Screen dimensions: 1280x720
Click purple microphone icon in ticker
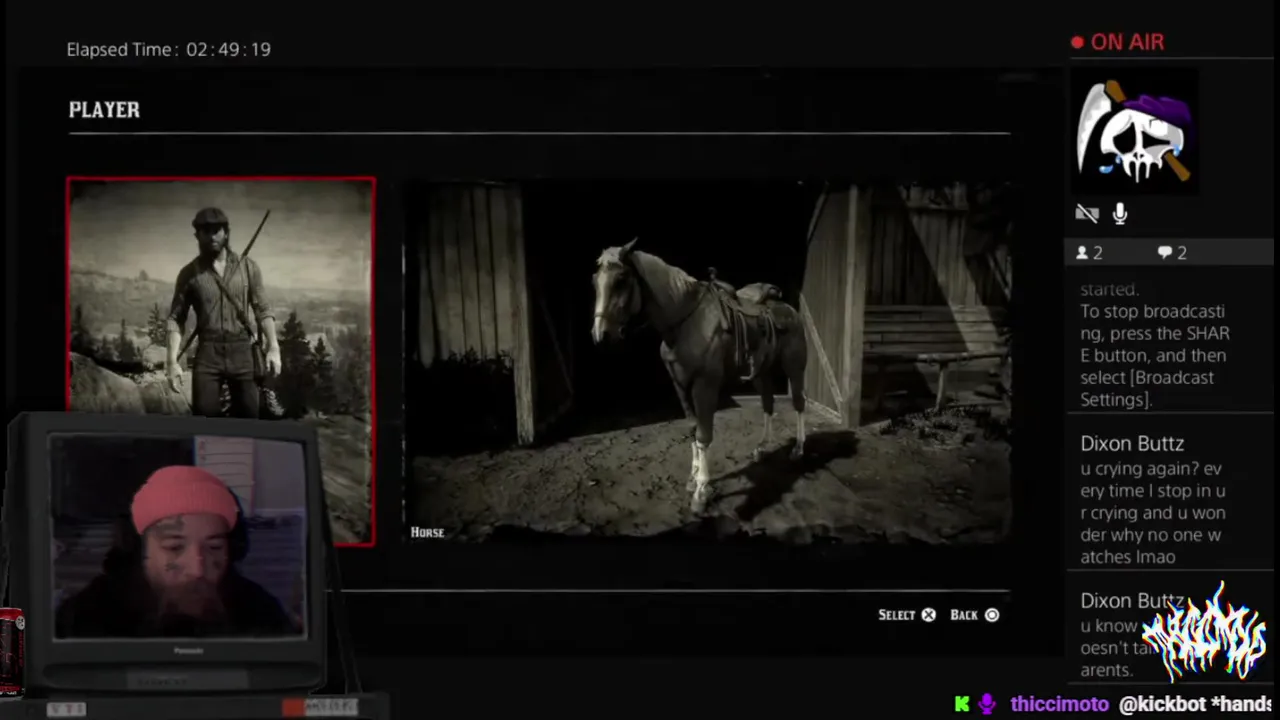pos(987,704)
